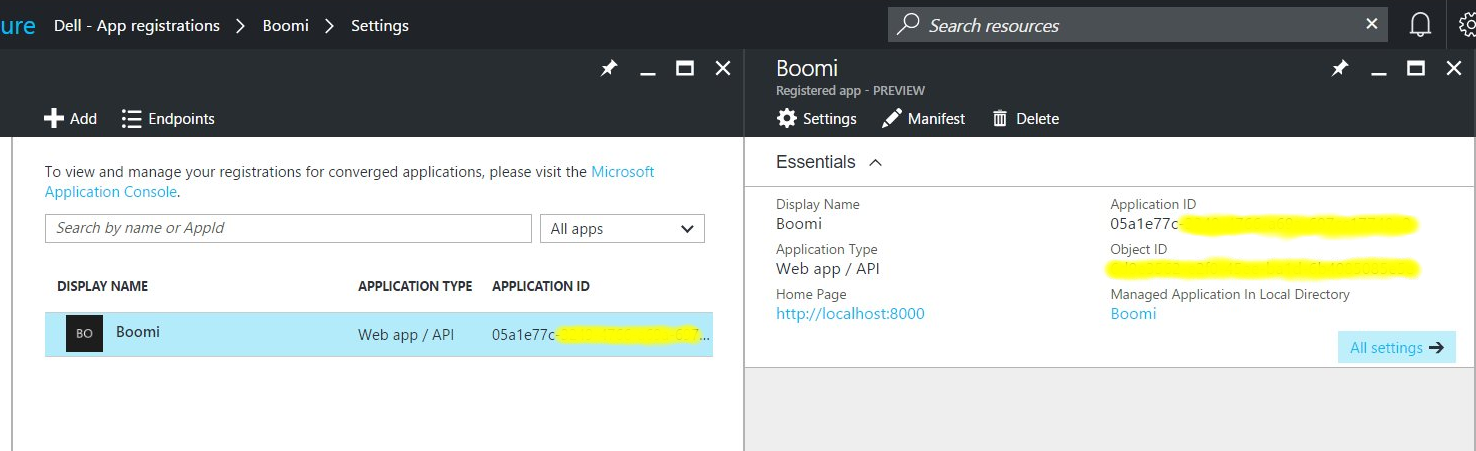
Task: Pin the App registrations blade
Action: (x=608, y=68)
